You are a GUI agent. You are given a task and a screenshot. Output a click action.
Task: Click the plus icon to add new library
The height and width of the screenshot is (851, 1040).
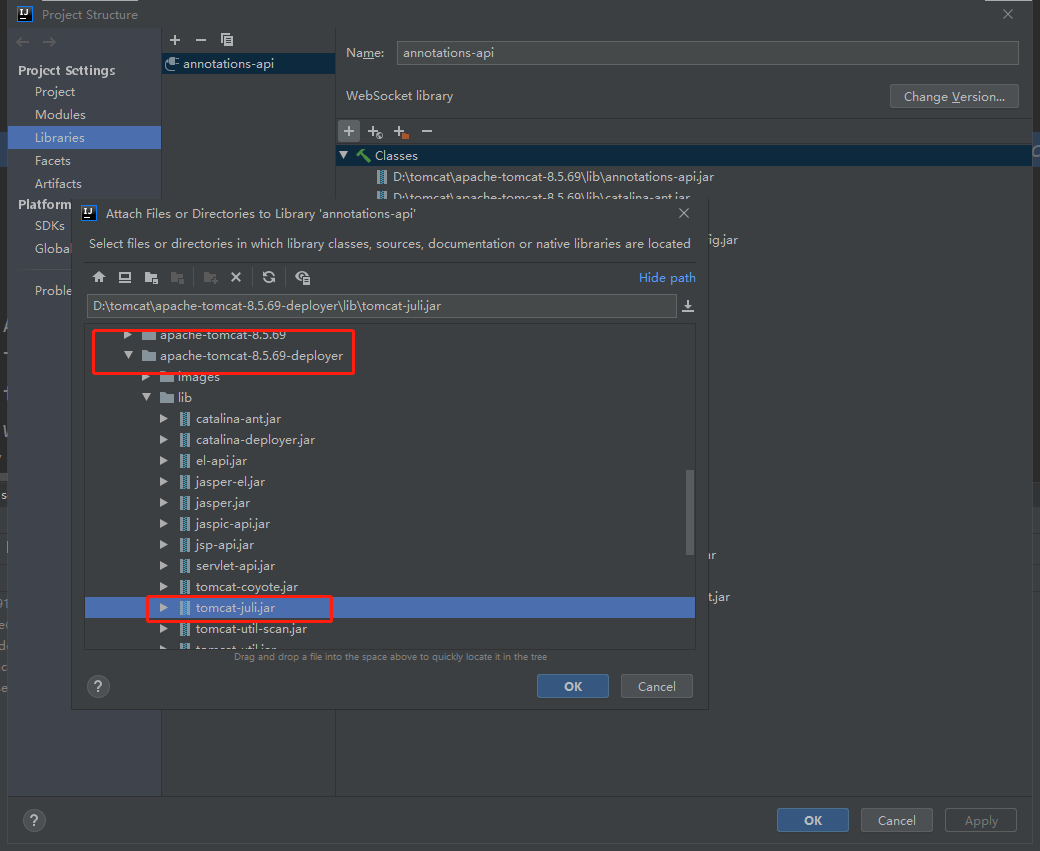tap(175, 40)
